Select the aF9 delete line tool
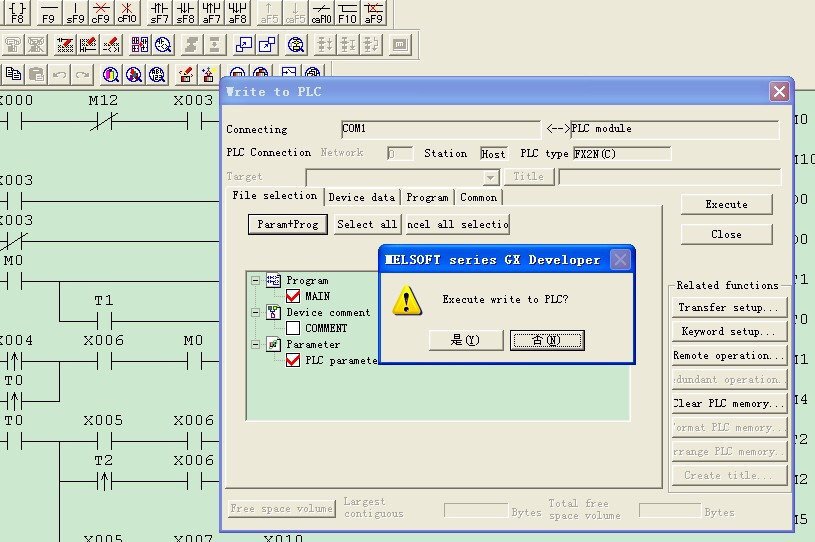 374,12
